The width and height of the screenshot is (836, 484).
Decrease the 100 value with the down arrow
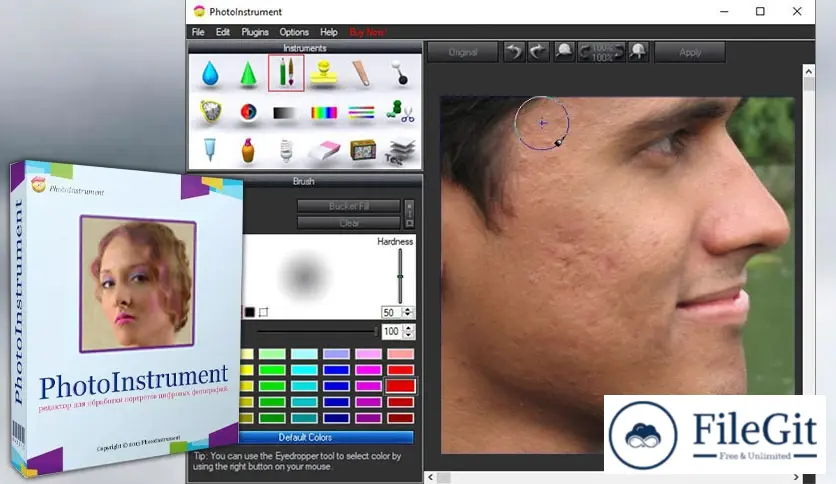408,335
